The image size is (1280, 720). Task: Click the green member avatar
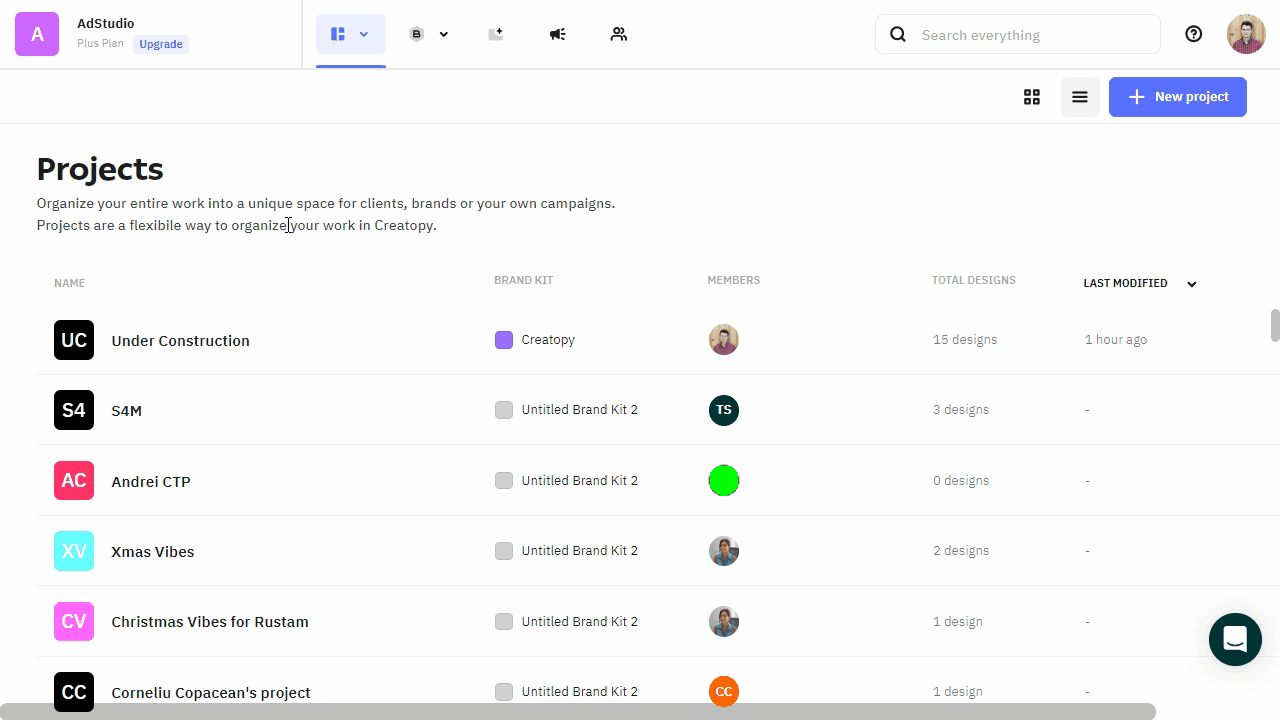click(x=724, y=481)
